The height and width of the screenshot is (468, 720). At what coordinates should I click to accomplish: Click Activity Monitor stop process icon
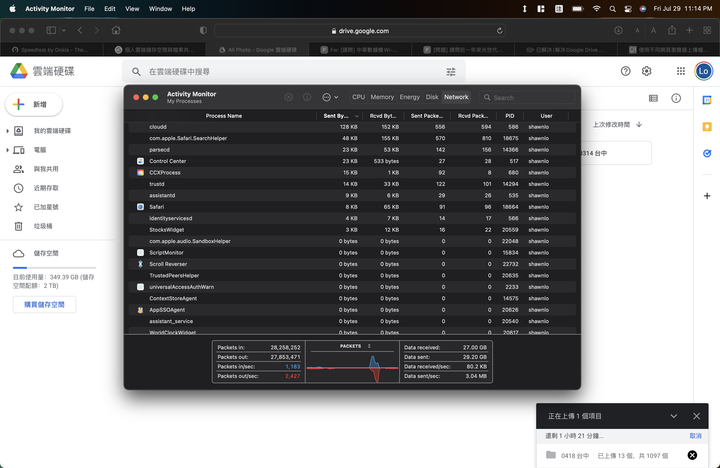tap(288, 97)
